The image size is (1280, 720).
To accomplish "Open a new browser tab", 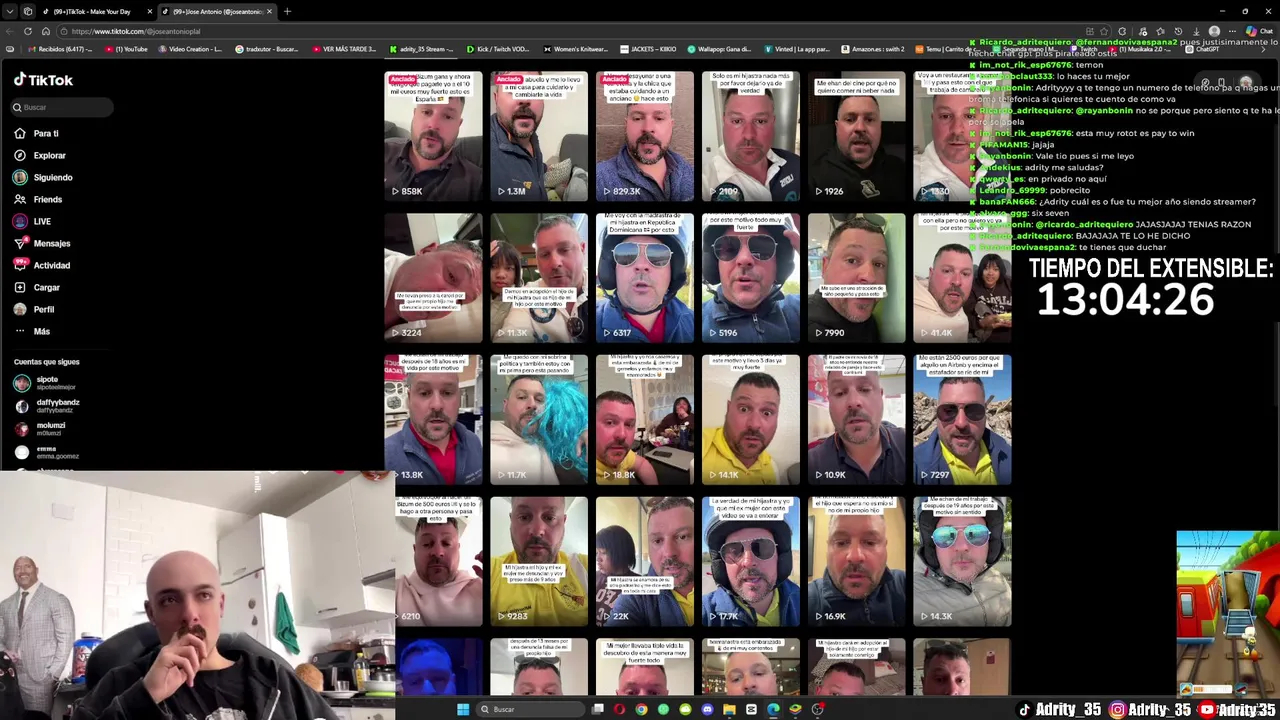I will click(287, 11).
